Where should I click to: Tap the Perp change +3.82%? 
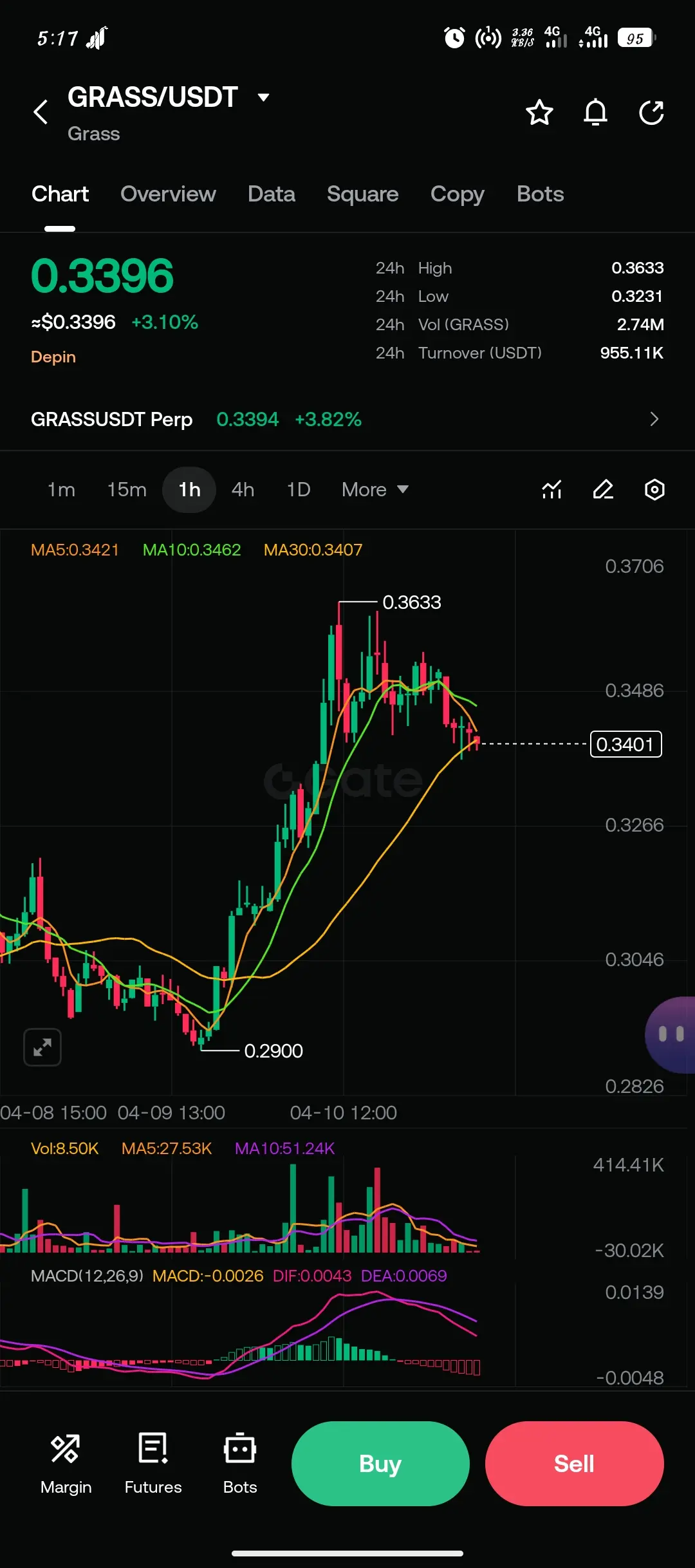(x=328, y=419)
